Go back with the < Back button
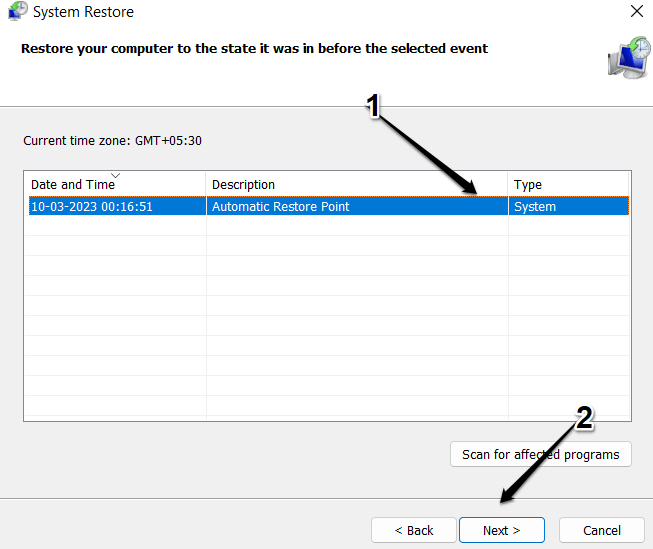The width and height of the screenshot is (653, 549). click(413, 530)
